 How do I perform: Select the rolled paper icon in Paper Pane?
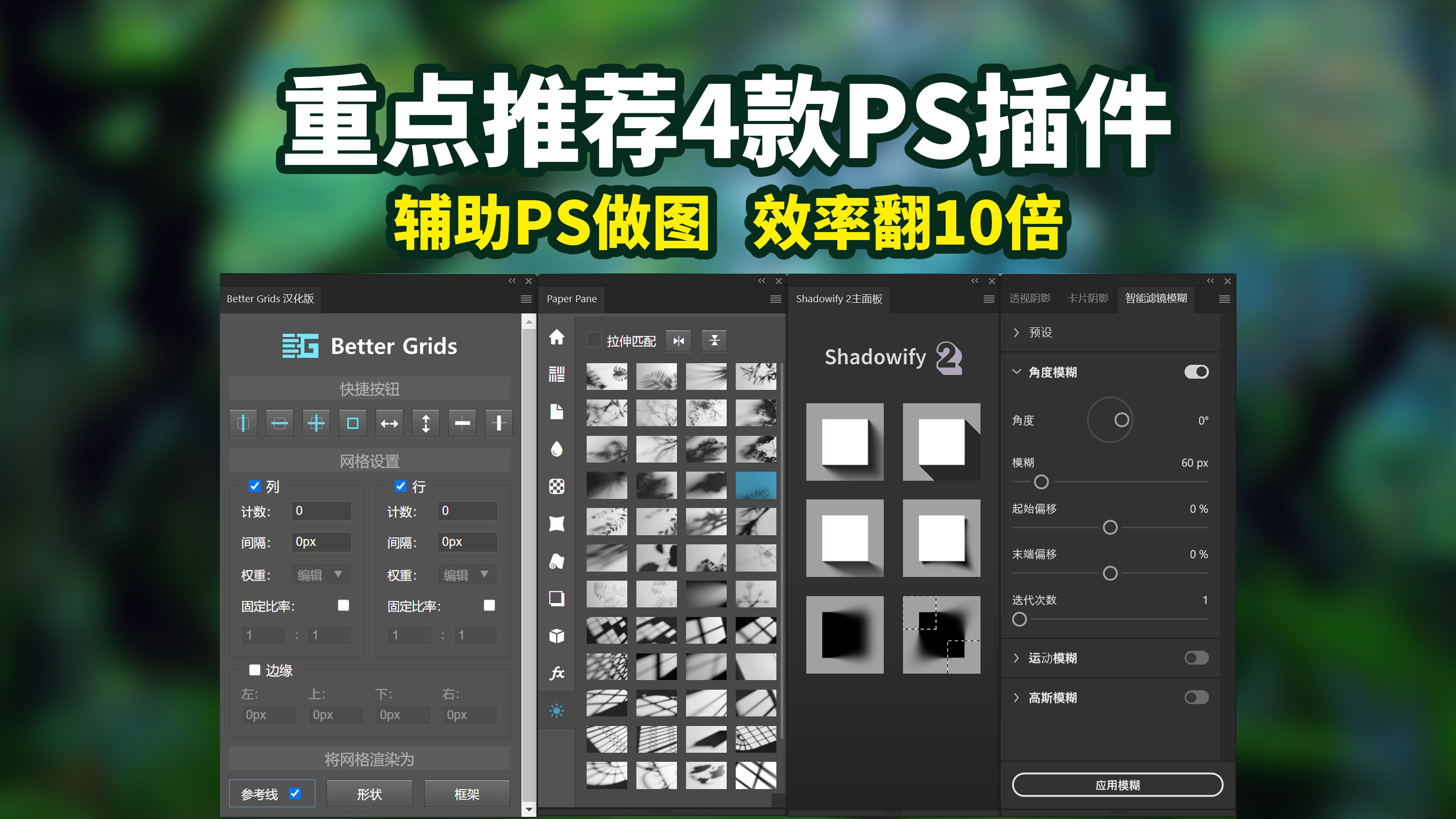(557, 561)
